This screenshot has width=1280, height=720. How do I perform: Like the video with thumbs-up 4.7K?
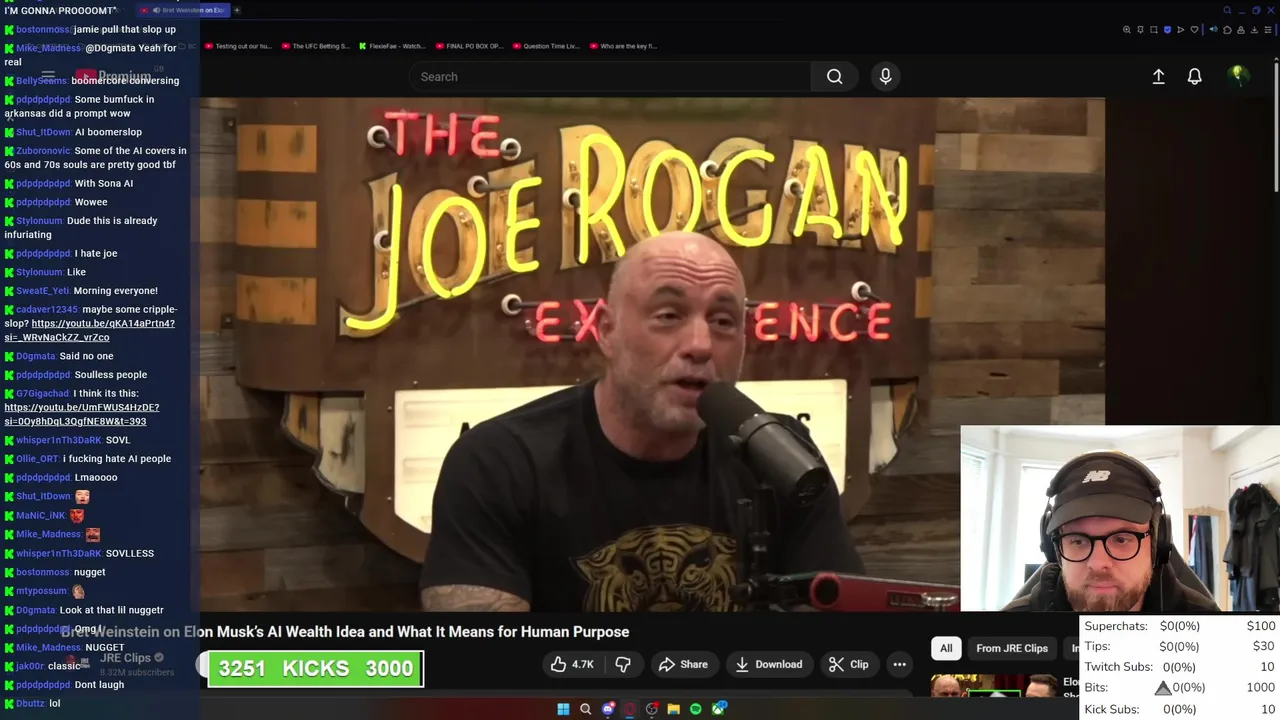click(572, 664)
